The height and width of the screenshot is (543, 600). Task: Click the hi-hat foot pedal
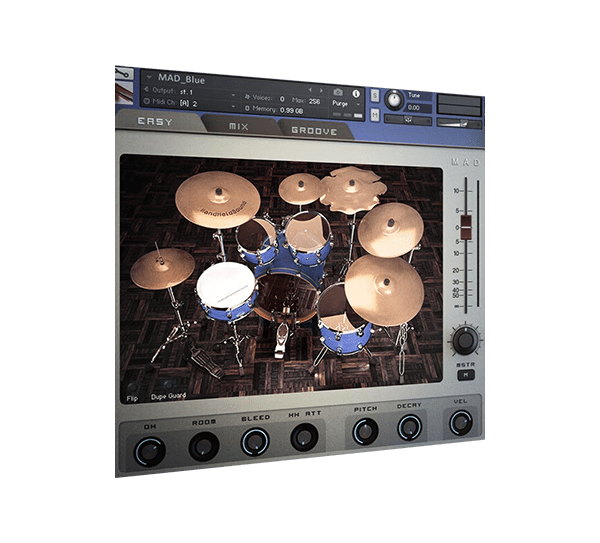(x=207, y=362)
